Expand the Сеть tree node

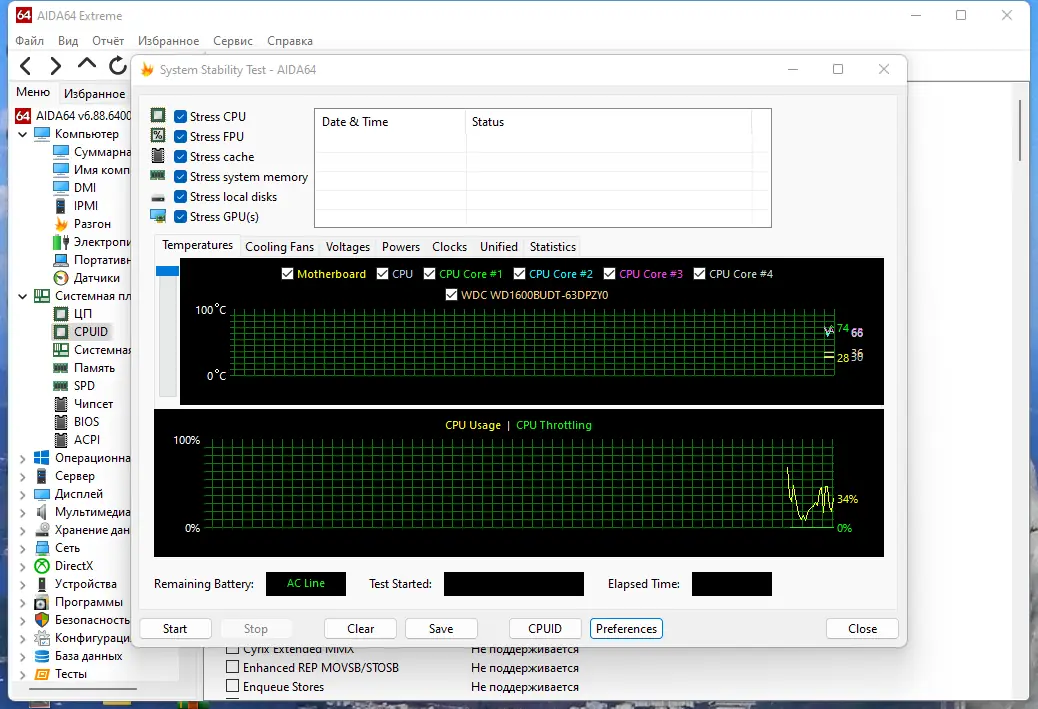pos(23,548)
